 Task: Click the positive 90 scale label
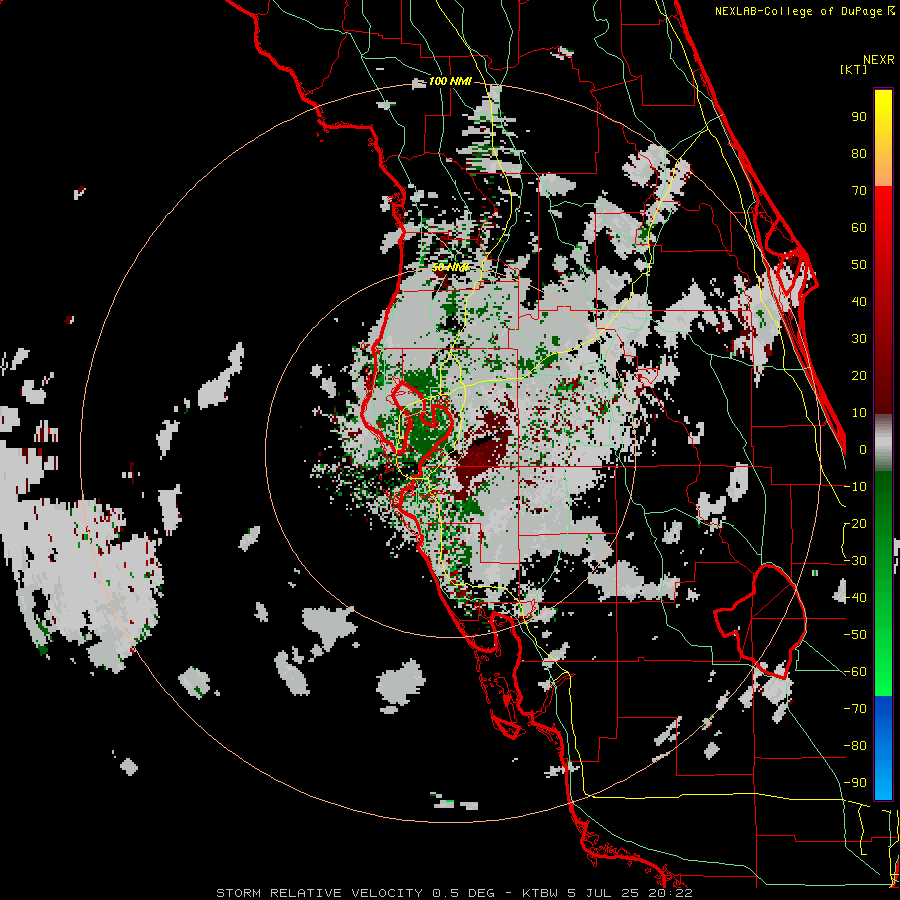[x=859, y=117]
